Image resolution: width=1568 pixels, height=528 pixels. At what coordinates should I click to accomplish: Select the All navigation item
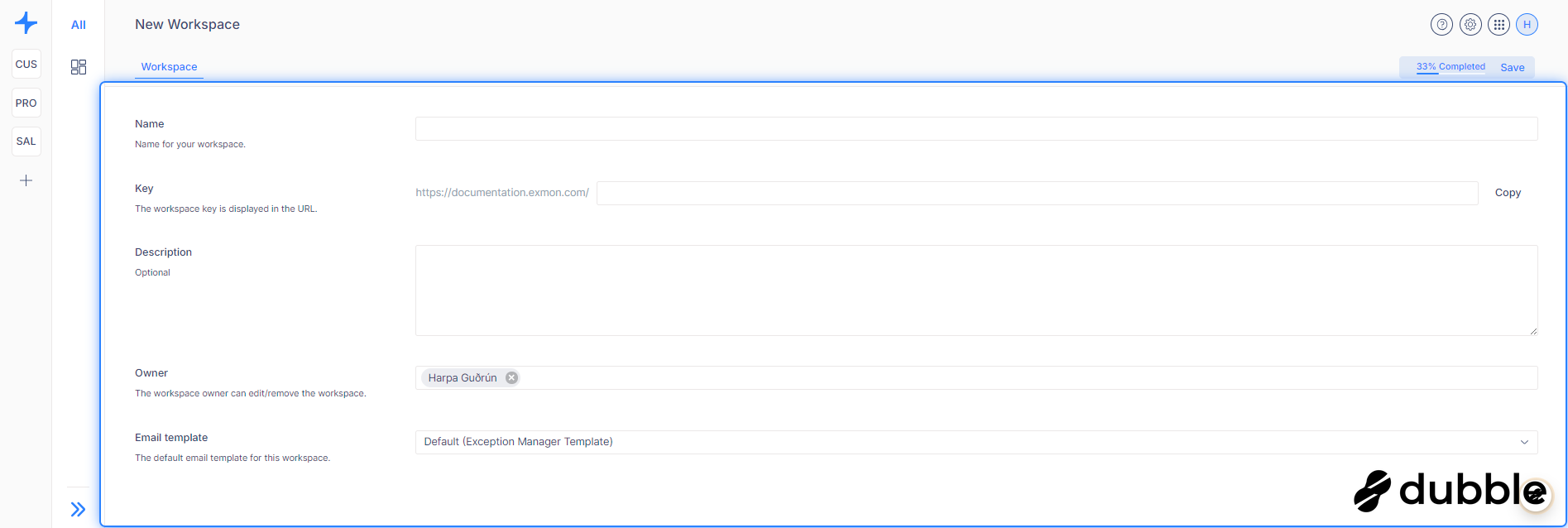point(79,25)
